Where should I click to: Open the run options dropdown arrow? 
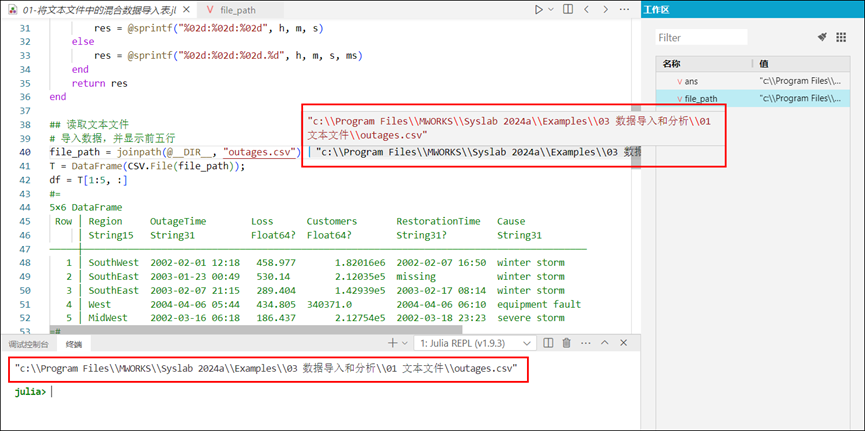(551, 9)
